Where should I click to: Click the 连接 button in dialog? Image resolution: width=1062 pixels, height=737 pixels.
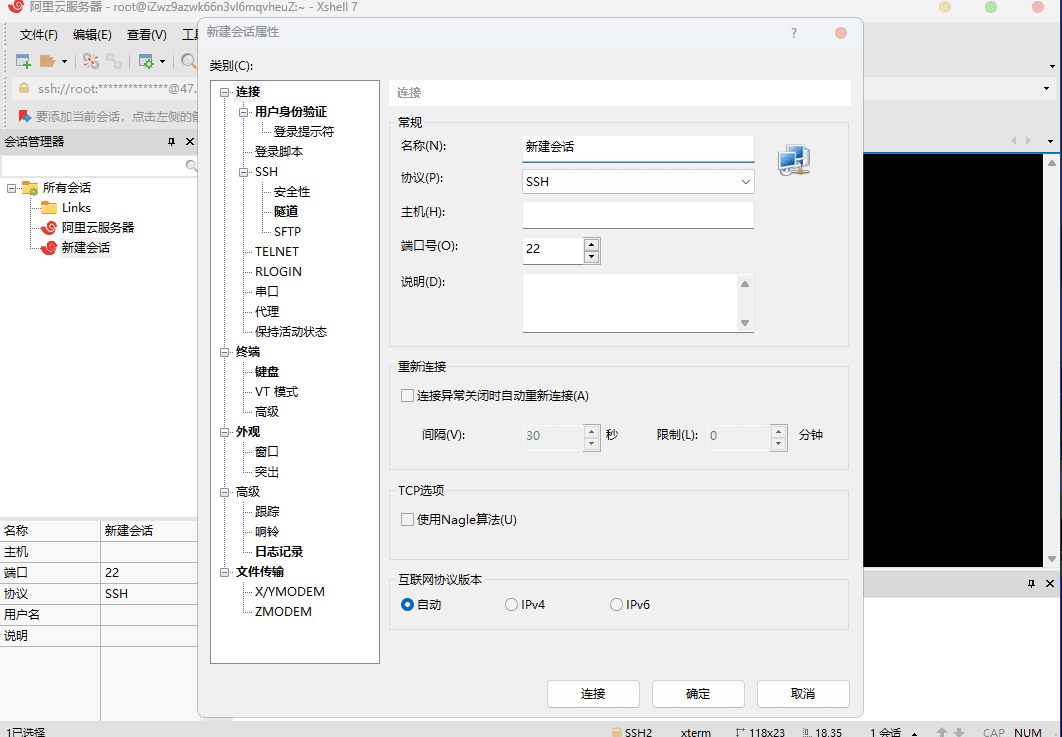click(x=593, y=694)
